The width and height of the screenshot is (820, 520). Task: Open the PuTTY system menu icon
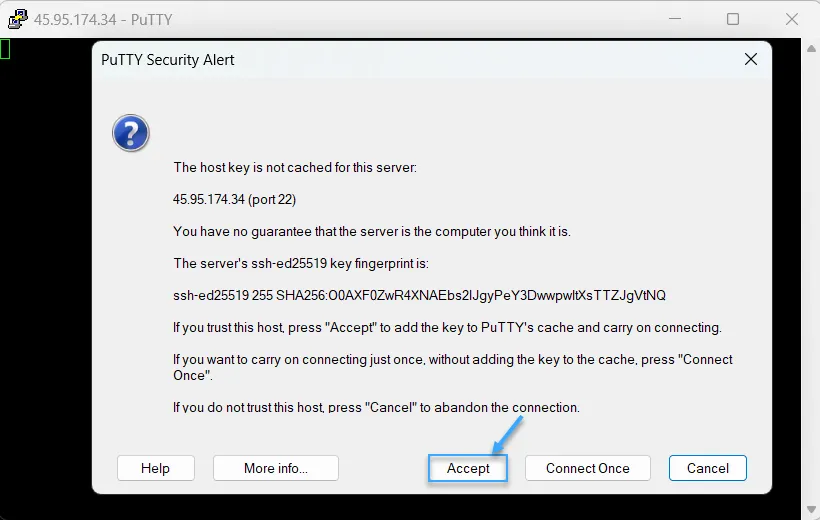17,19
